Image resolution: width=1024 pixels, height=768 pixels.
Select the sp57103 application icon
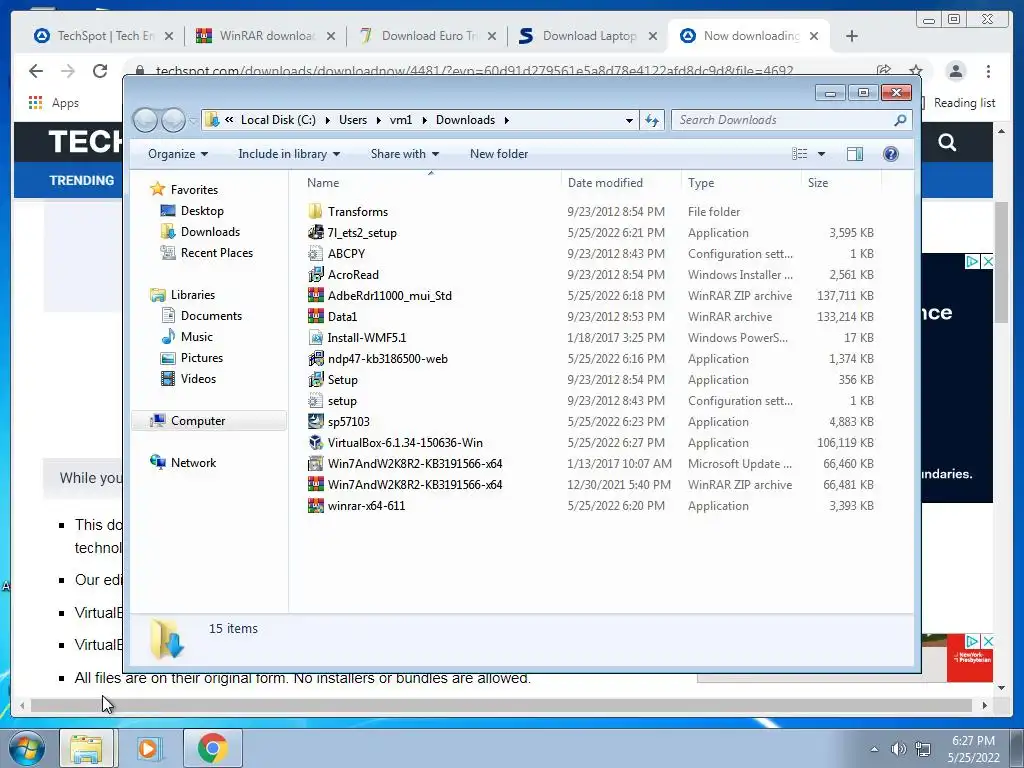[x=315, y=421]
